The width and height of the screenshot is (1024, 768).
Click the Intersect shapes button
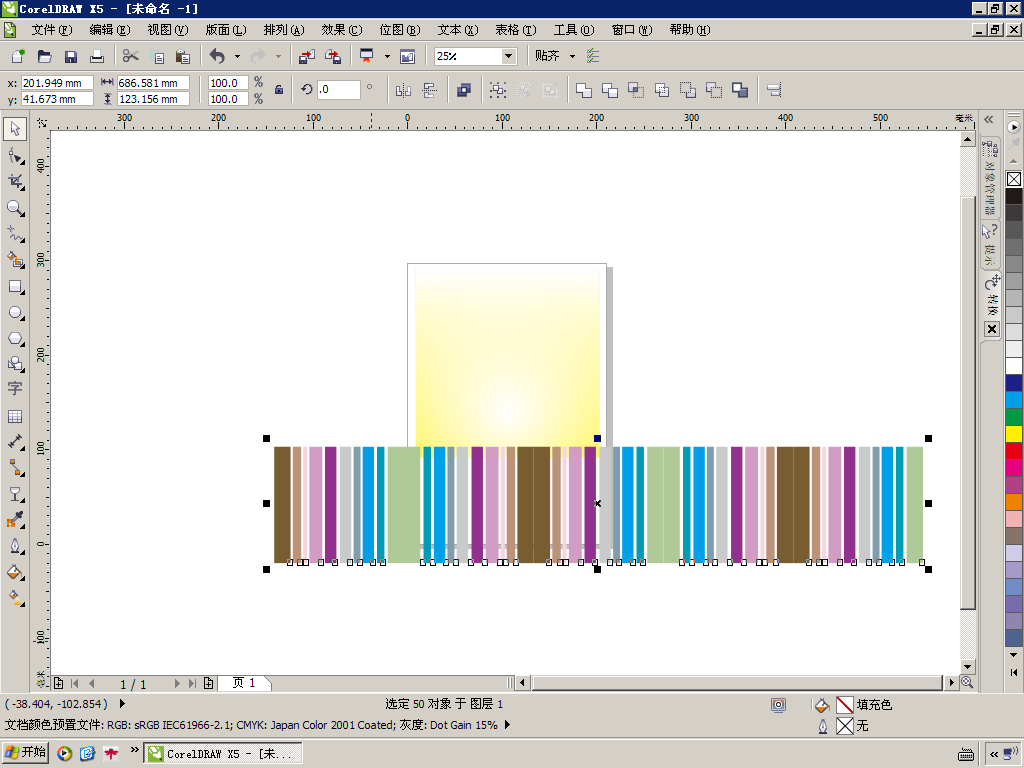(636, 90)
